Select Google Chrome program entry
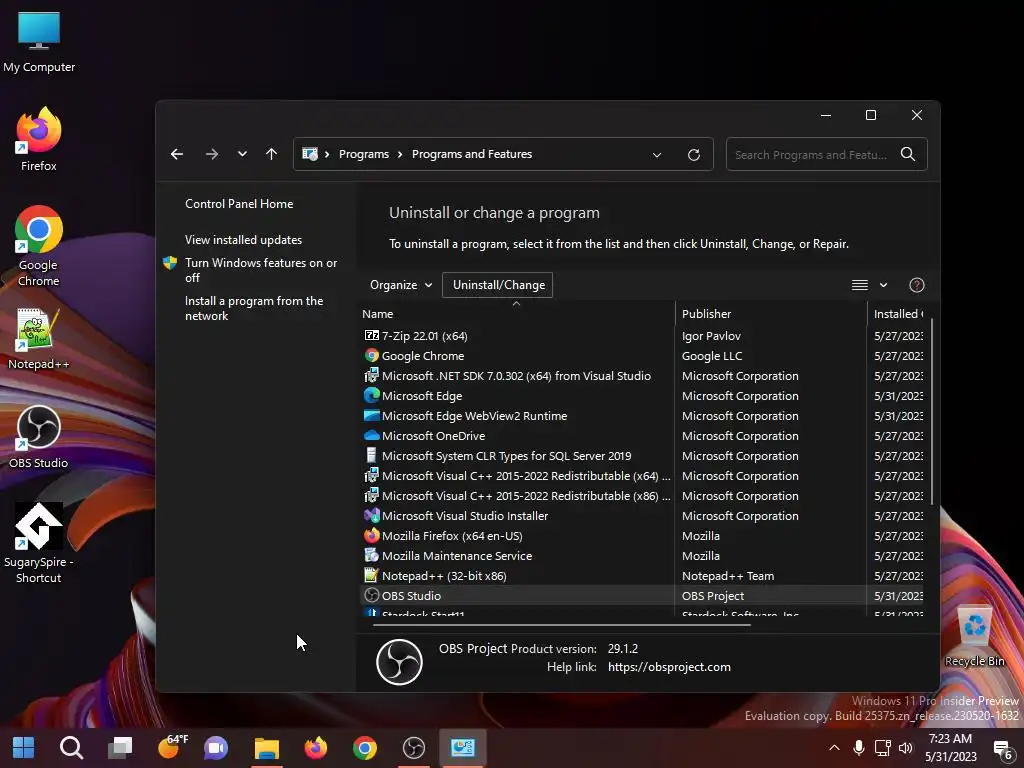The image size is (1024, 768). pyautogui.click(x=643, y=356)
